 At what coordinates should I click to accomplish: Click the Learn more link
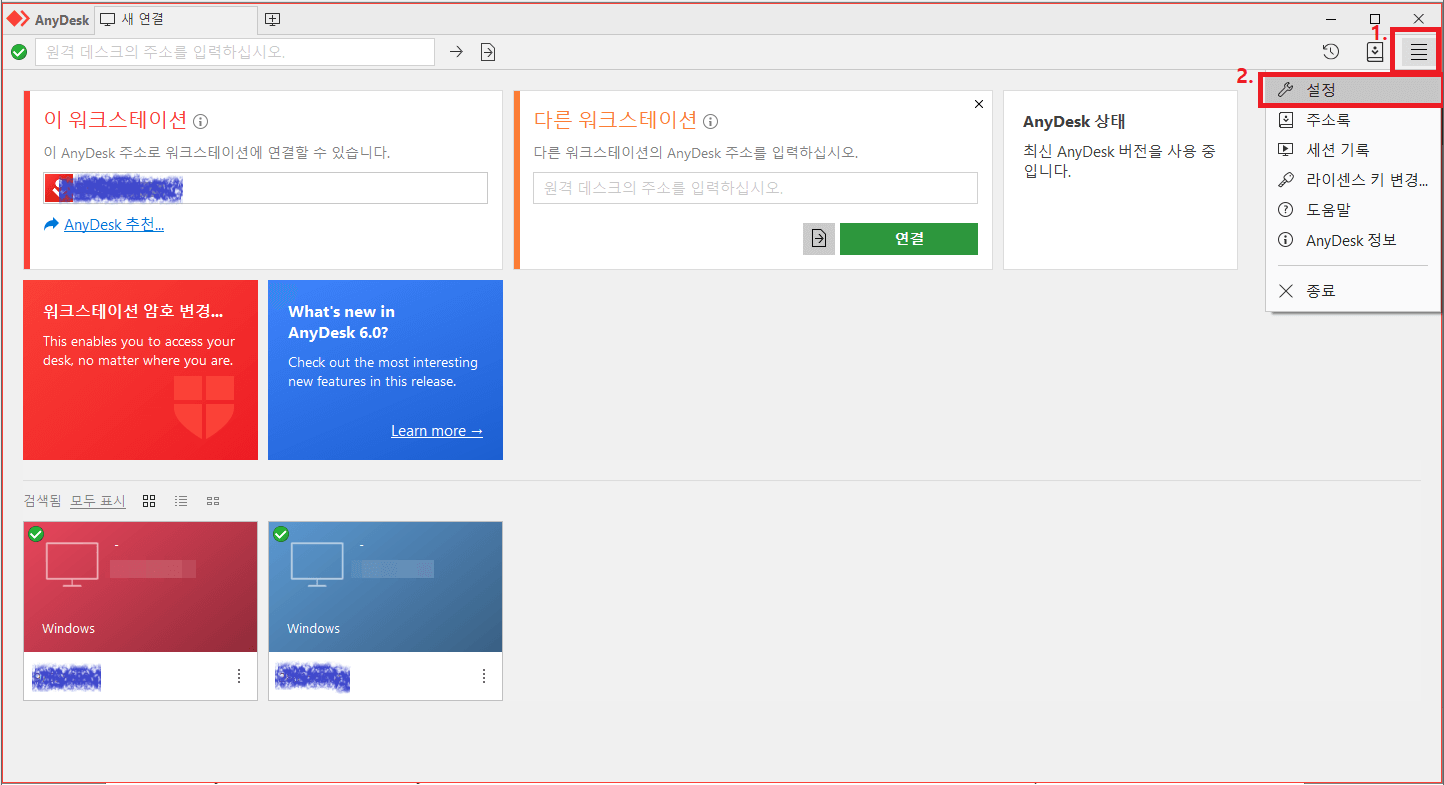pos(436,431)
